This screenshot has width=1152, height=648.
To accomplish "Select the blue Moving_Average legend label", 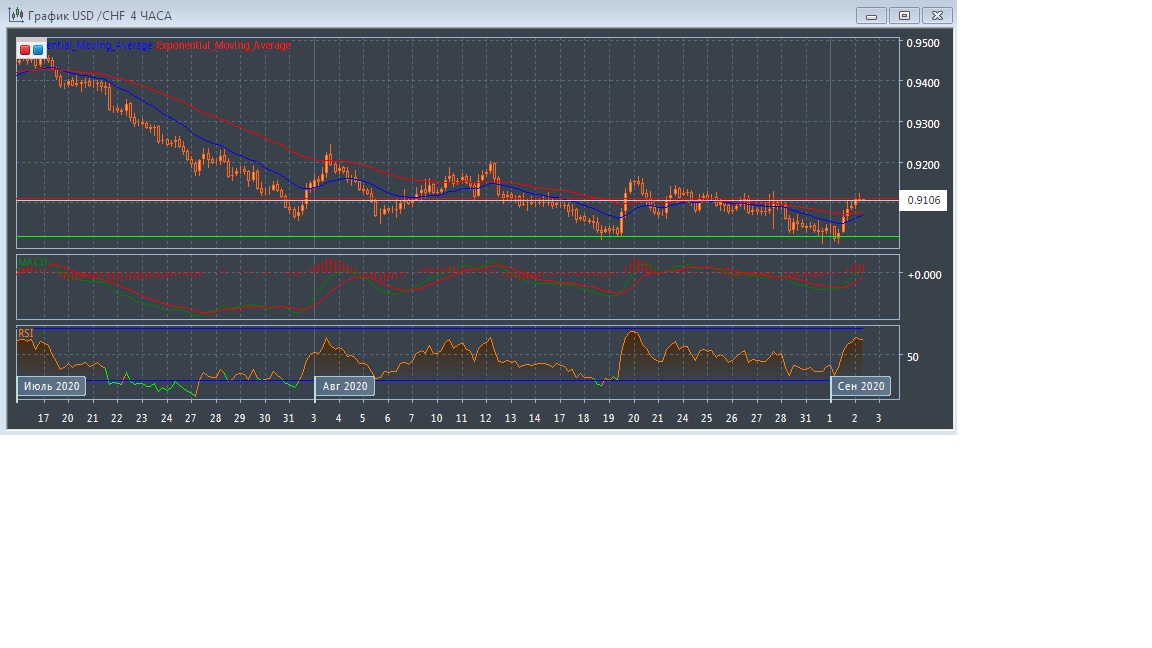I will coord(100,46).
